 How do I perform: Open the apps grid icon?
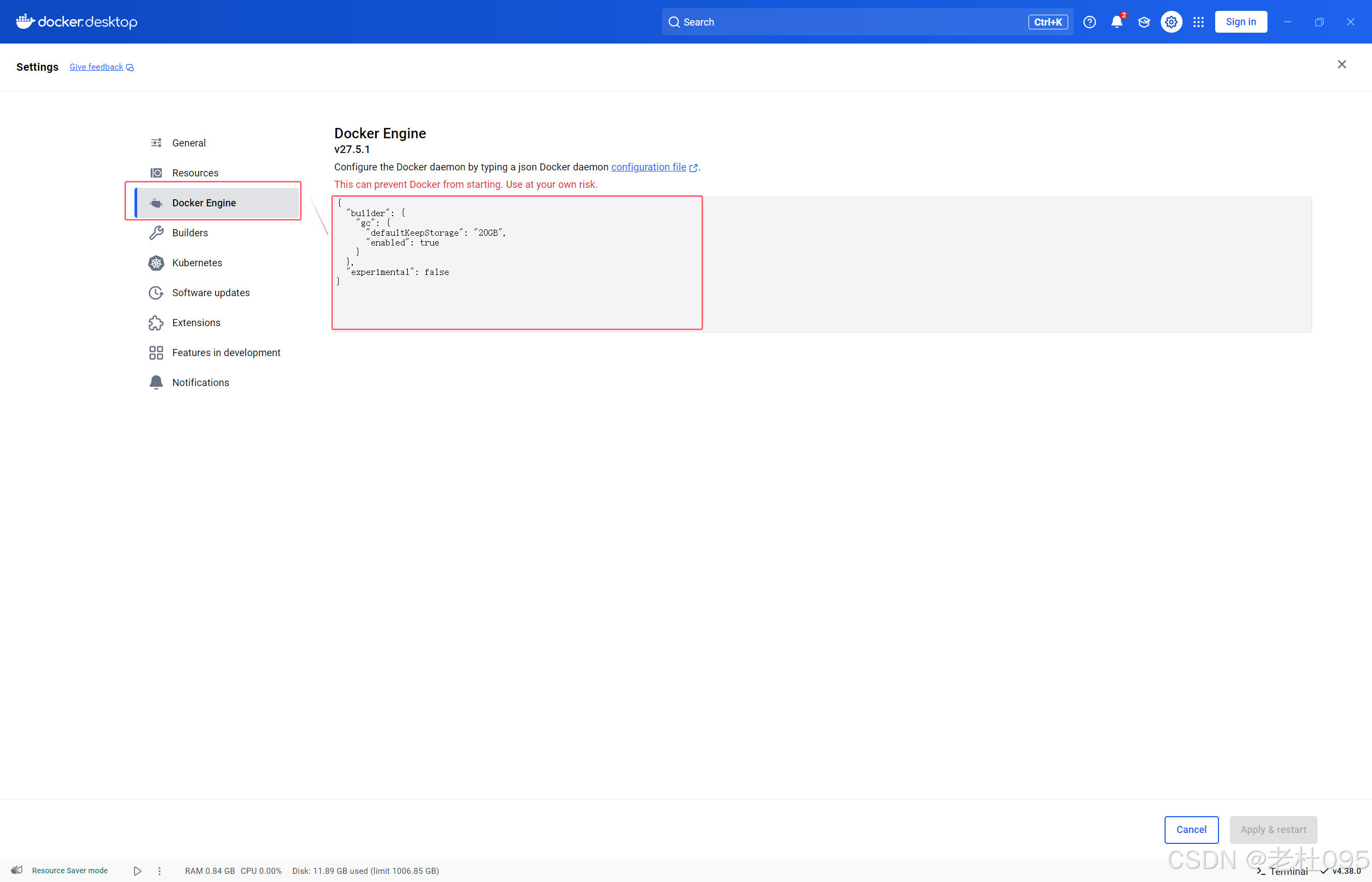click(1198, 22)
